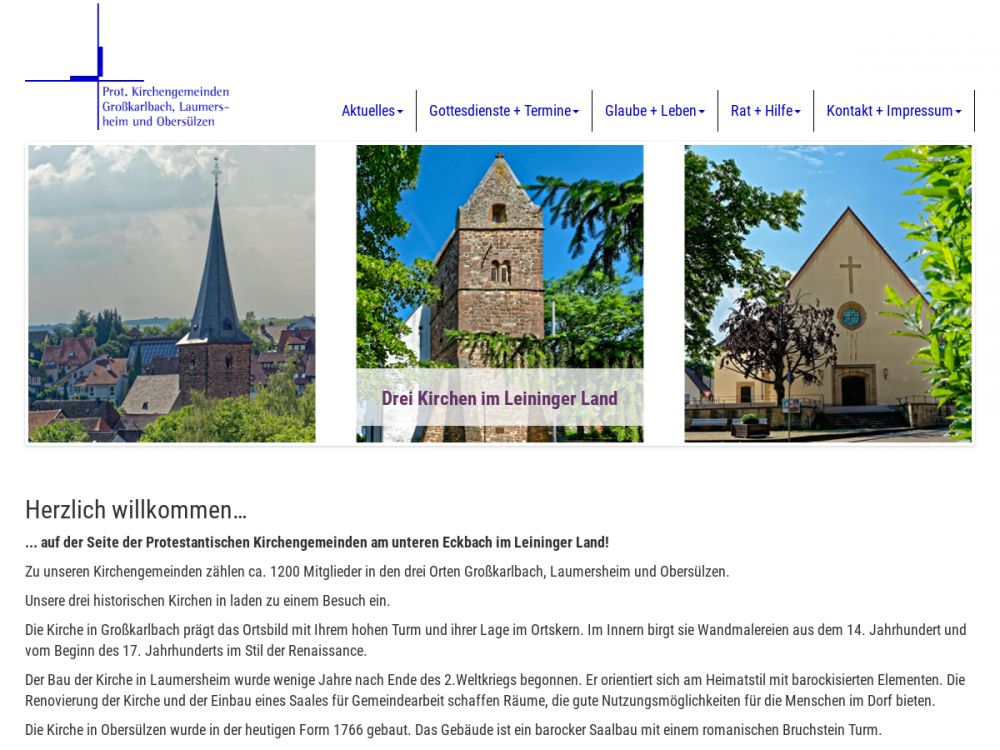
Task: Select the Glaube + Leben menu item
Action: [650, 111]
